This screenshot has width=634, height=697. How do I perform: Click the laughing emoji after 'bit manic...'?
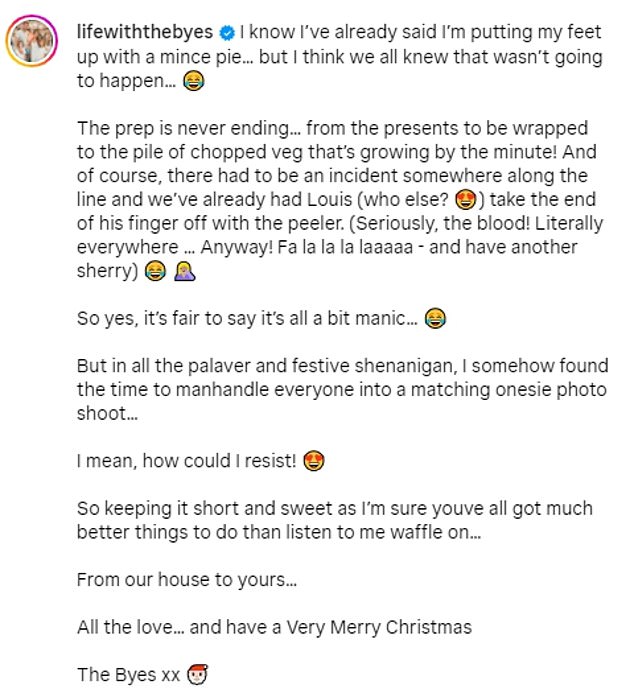(x=435, y=318)
